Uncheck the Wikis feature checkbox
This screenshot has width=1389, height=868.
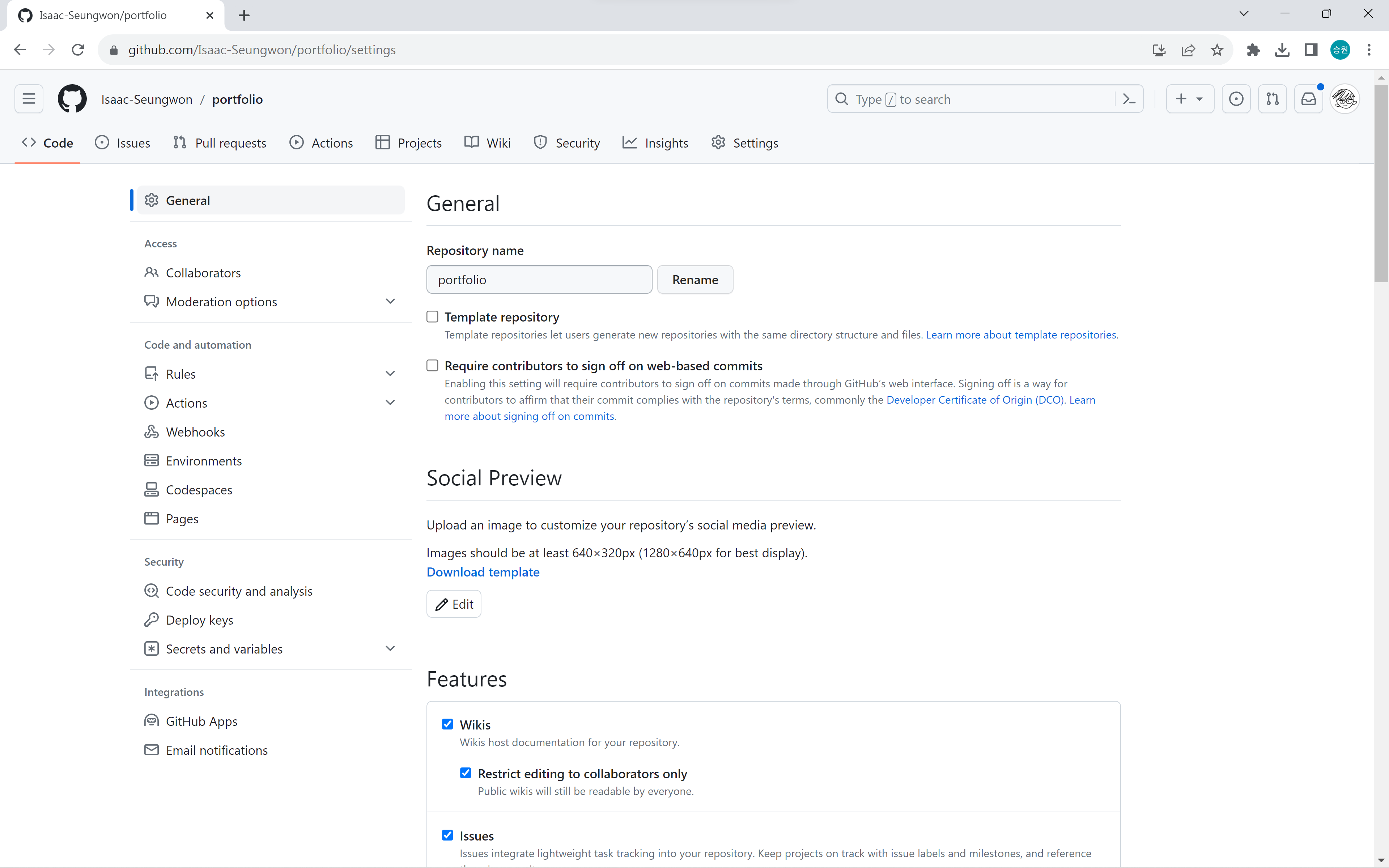(x=448, y=724)
